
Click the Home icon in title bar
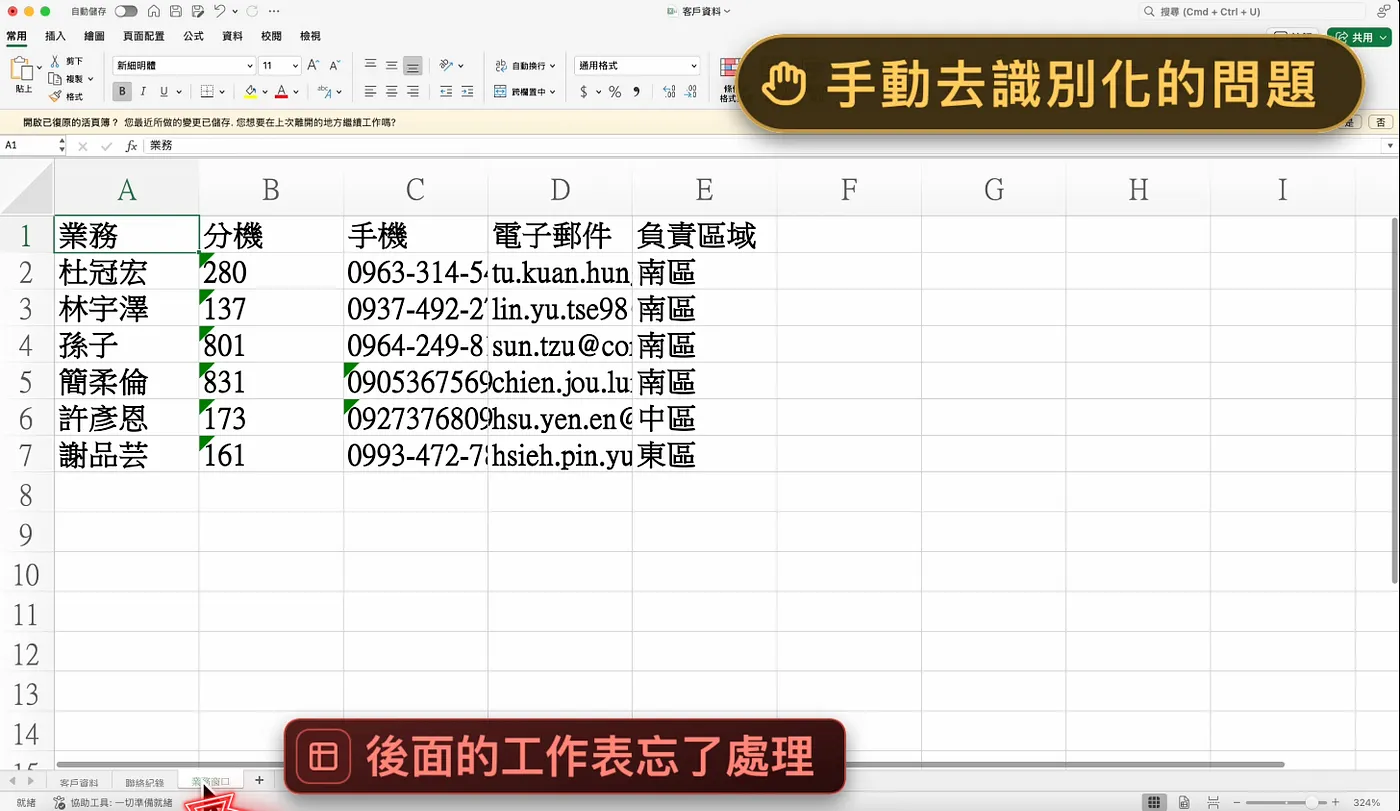(153, 11)
